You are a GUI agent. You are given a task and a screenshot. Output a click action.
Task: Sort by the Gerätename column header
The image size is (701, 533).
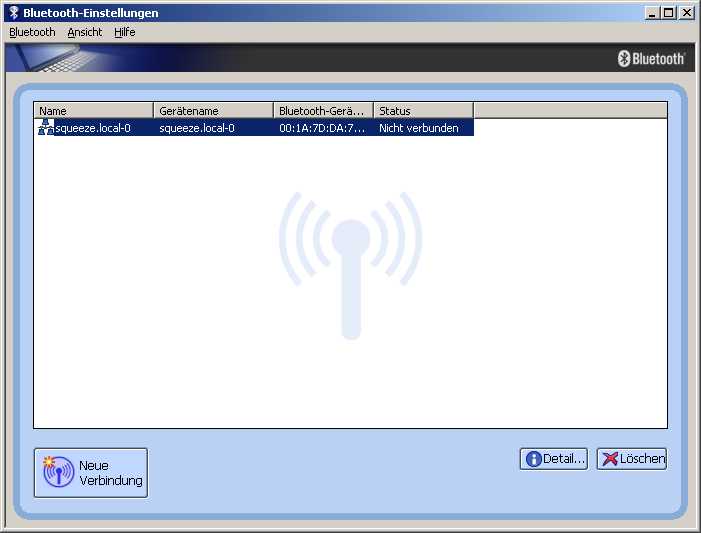coord(213,110)
